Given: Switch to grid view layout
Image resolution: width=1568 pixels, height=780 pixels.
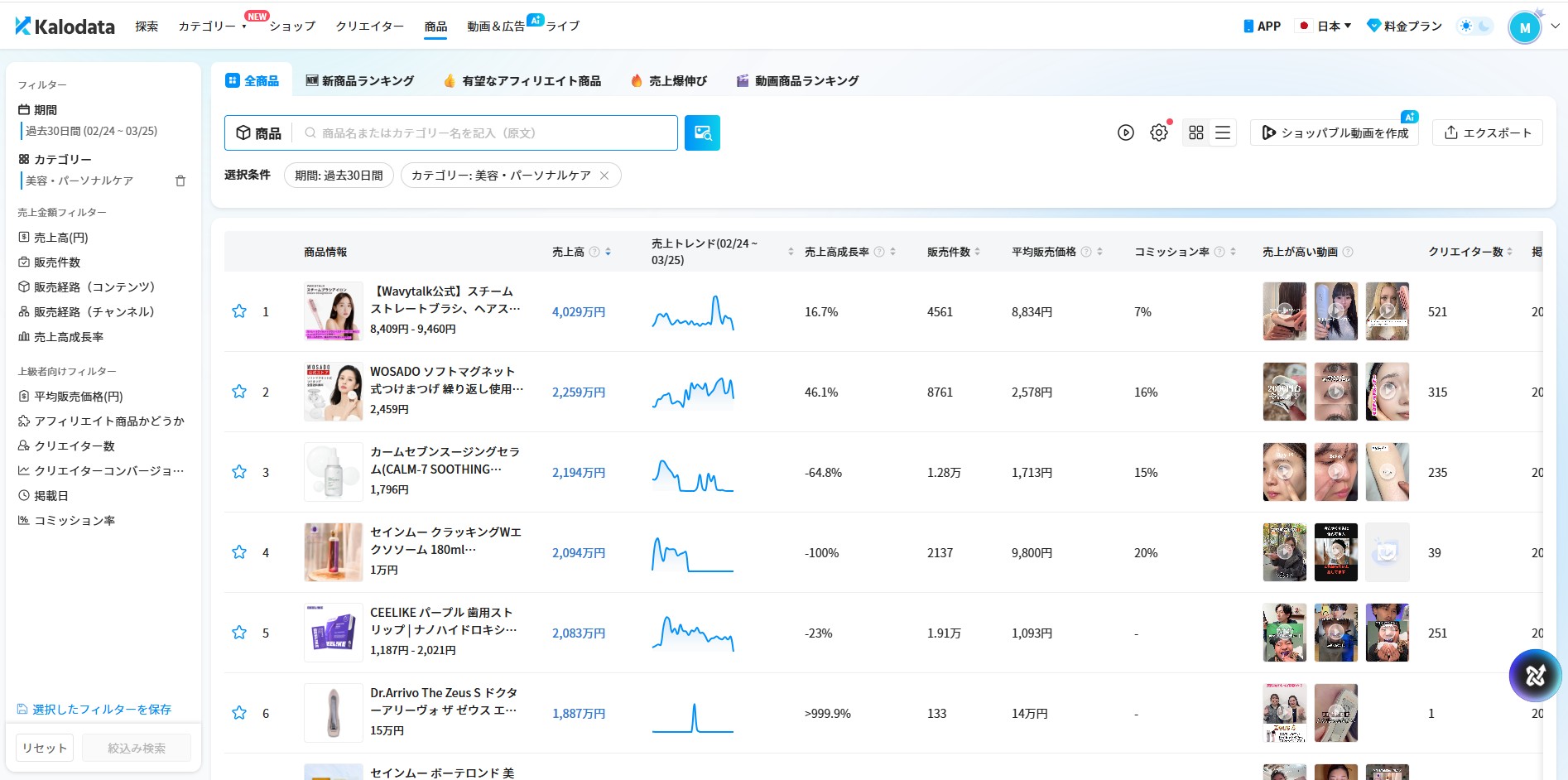Looking at the screenshot, I should [x=1195, y=132].
